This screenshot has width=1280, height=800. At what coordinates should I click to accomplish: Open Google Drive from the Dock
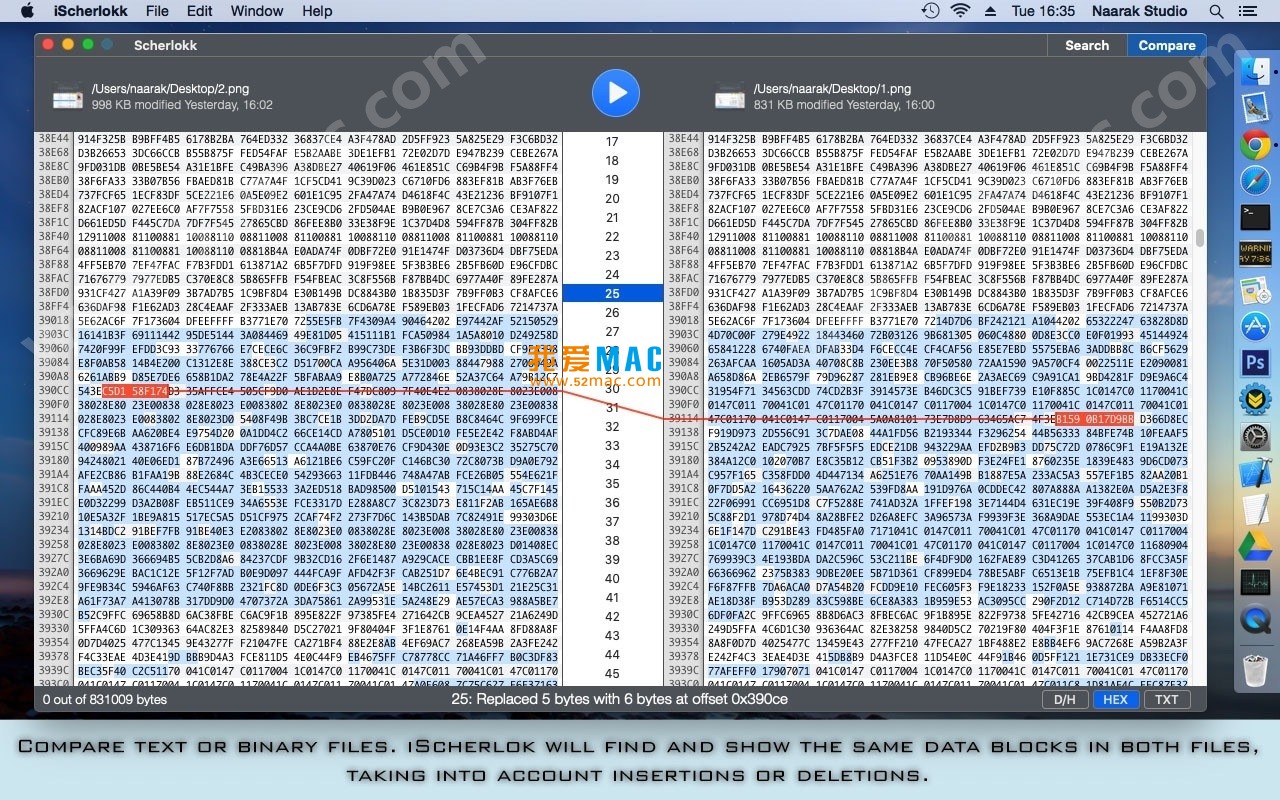[x=1255, y=546]
